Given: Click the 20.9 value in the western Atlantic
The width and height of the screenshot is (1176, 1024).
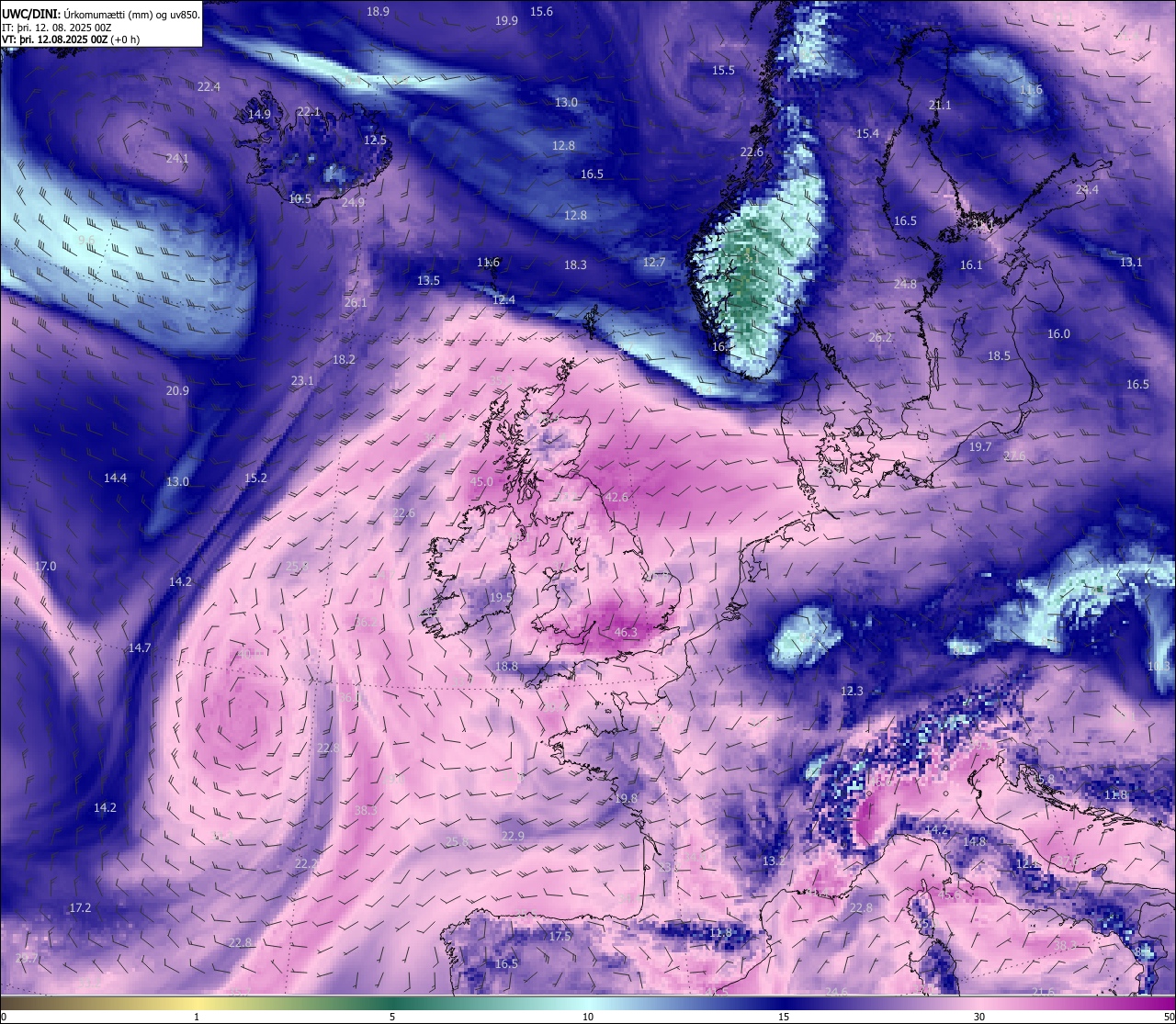Looking at the screenshot, I should (177, 390).
